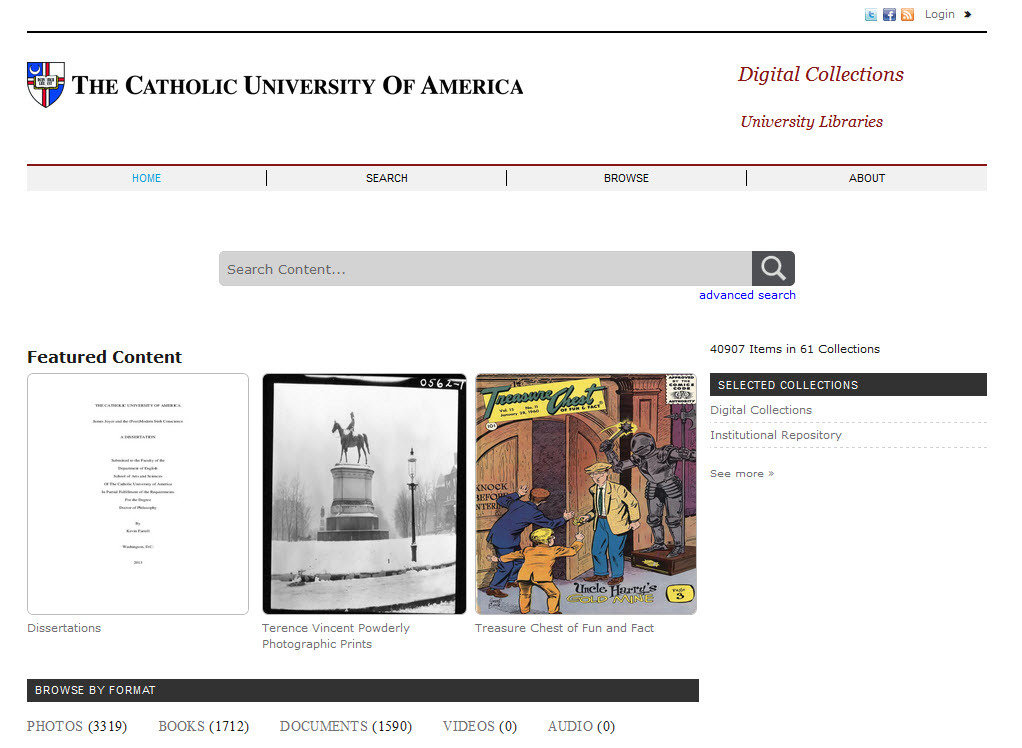Open the RSS feed icon
Screen dimensions: 1022x748
907,14
